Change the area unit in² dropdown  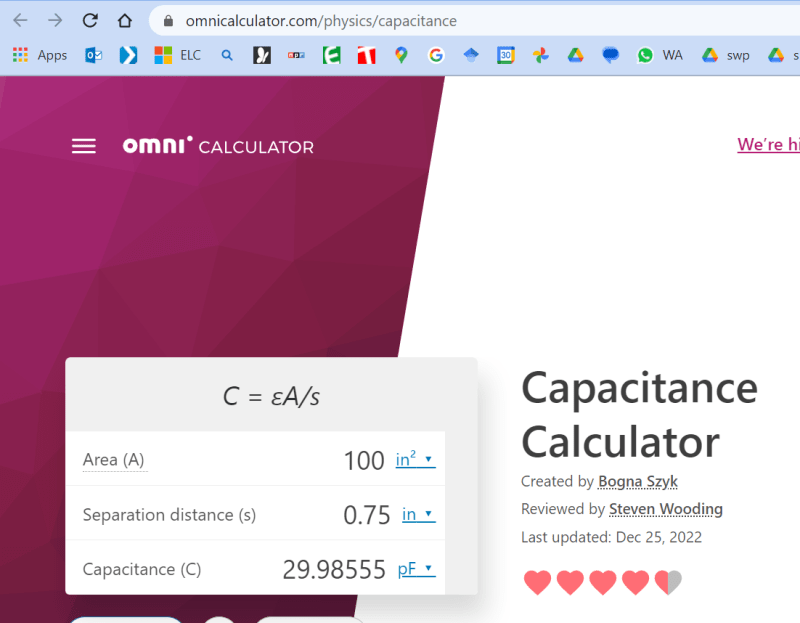click(415, 459)
